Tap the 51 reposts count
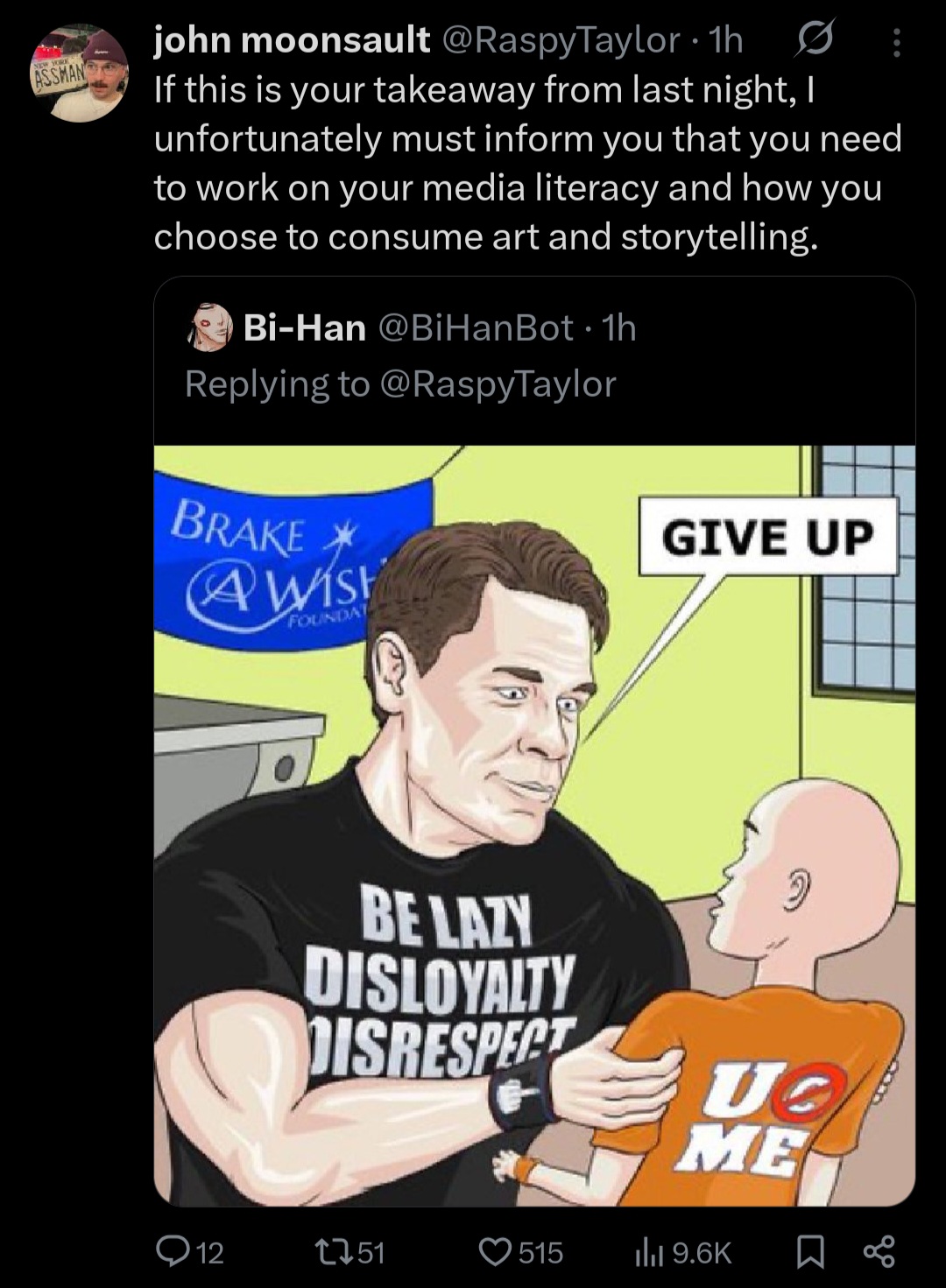Viewport: 946px width, 1288px height. 371,1252
